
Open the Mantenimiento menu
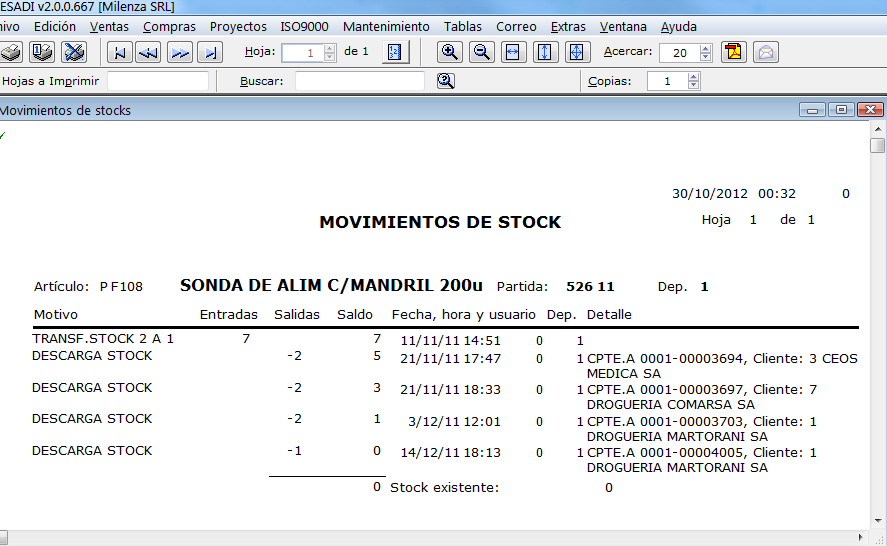(x=386, y=27)
